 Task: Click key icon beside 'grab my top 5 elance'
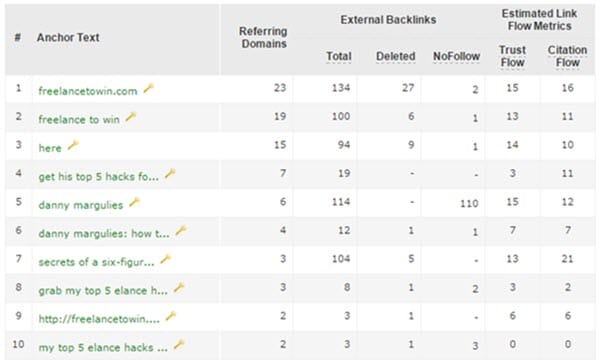click(179, 288)
